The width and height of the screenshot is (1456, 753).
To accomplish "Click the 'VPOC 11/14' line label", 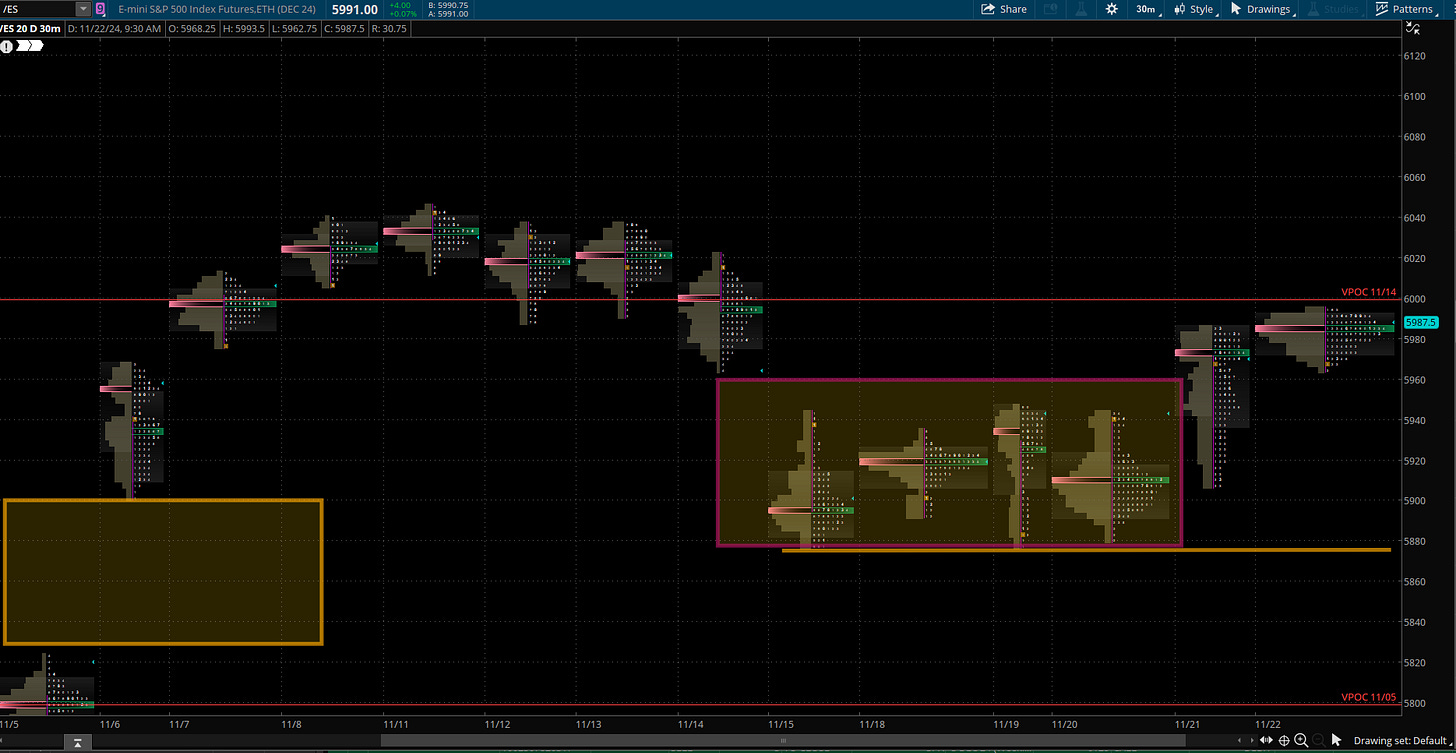I will (1369, 292).
